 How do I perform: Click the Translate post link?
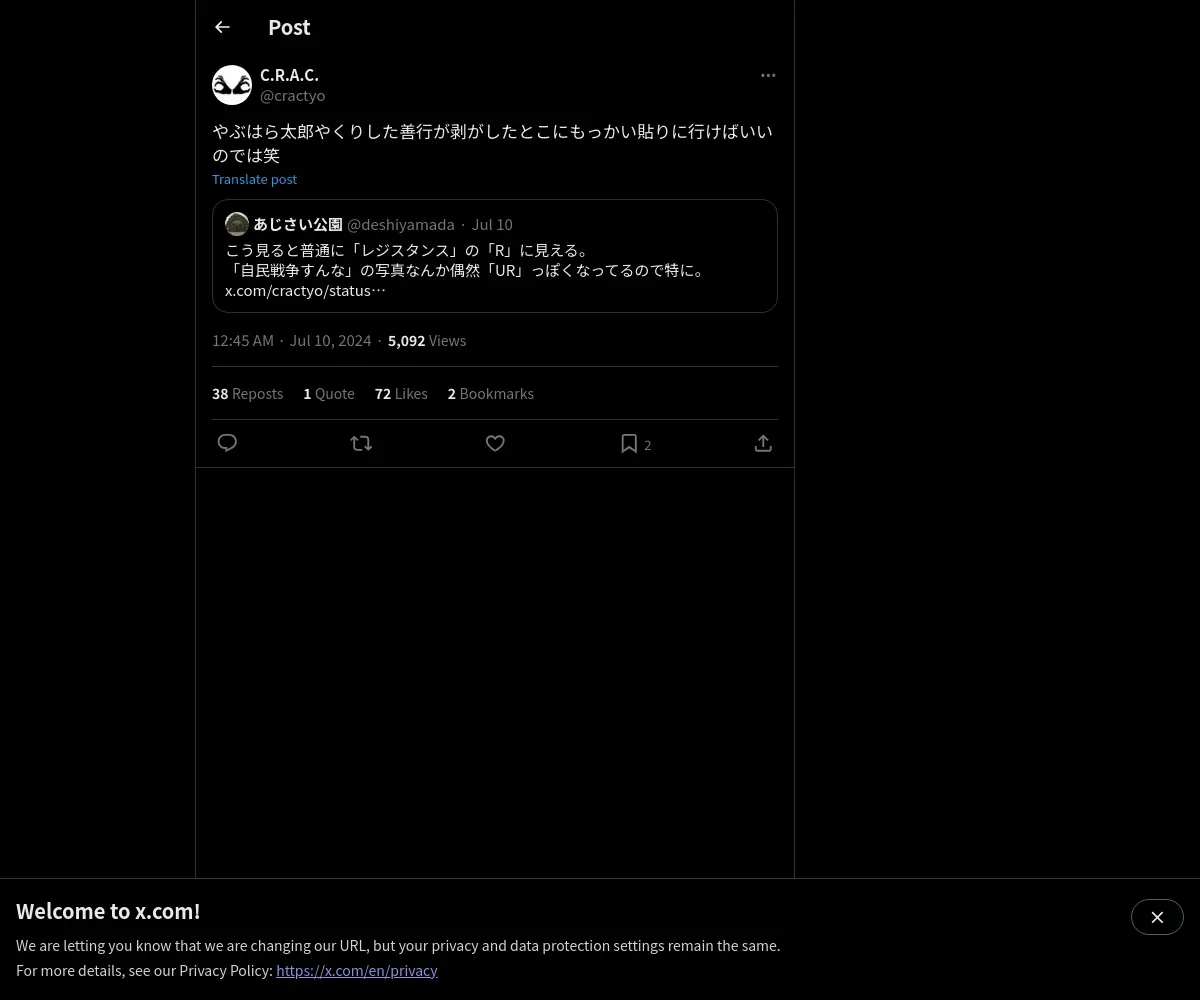click(254, 179)
